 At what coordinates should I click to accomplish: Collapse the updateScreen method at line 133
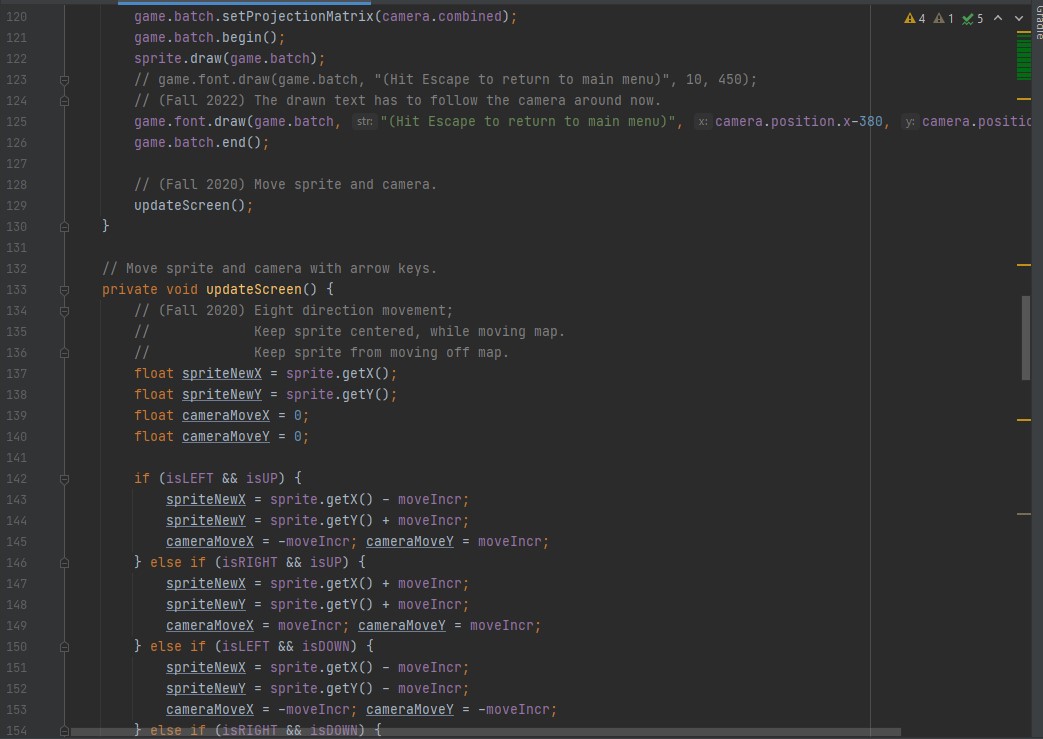(63, 289)
